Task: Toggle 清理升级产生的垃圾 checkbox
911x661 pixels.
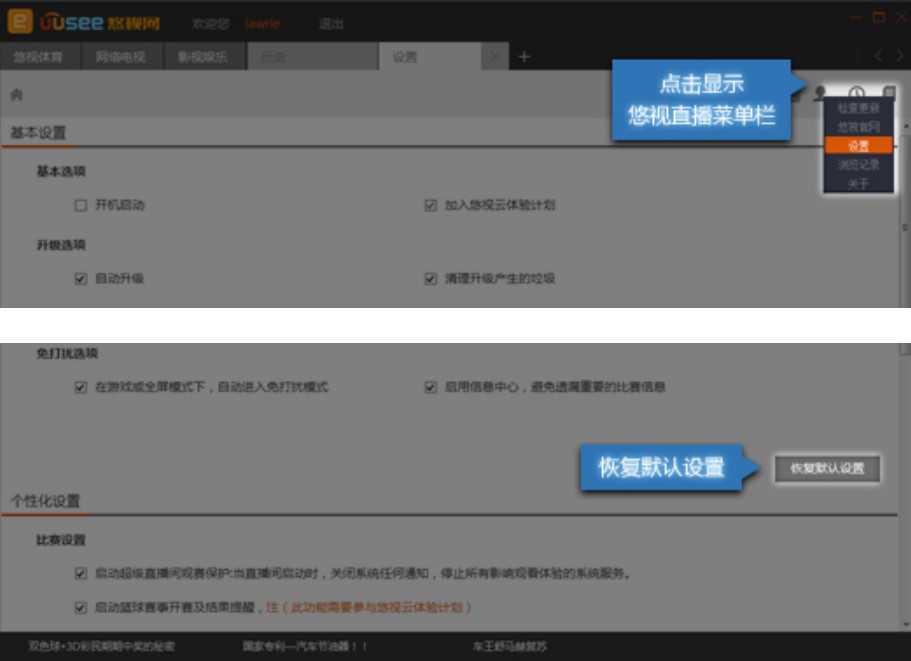Action: (431, 279)
